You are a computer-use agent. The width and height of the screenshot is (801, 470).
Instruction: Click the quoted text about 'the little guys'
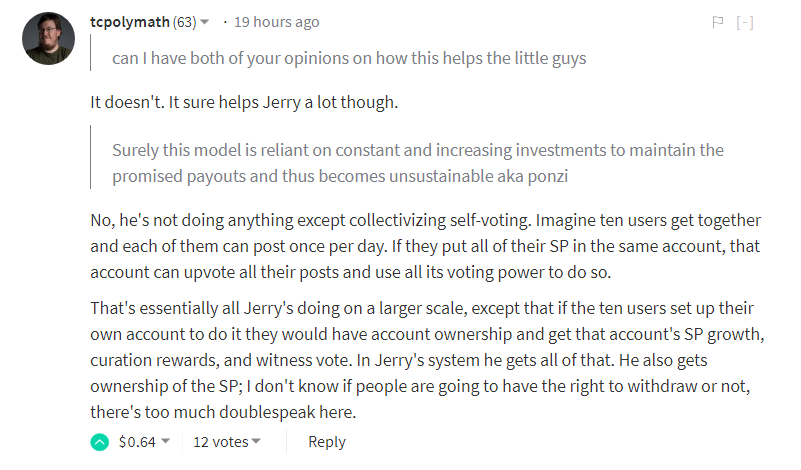(349, 58)
